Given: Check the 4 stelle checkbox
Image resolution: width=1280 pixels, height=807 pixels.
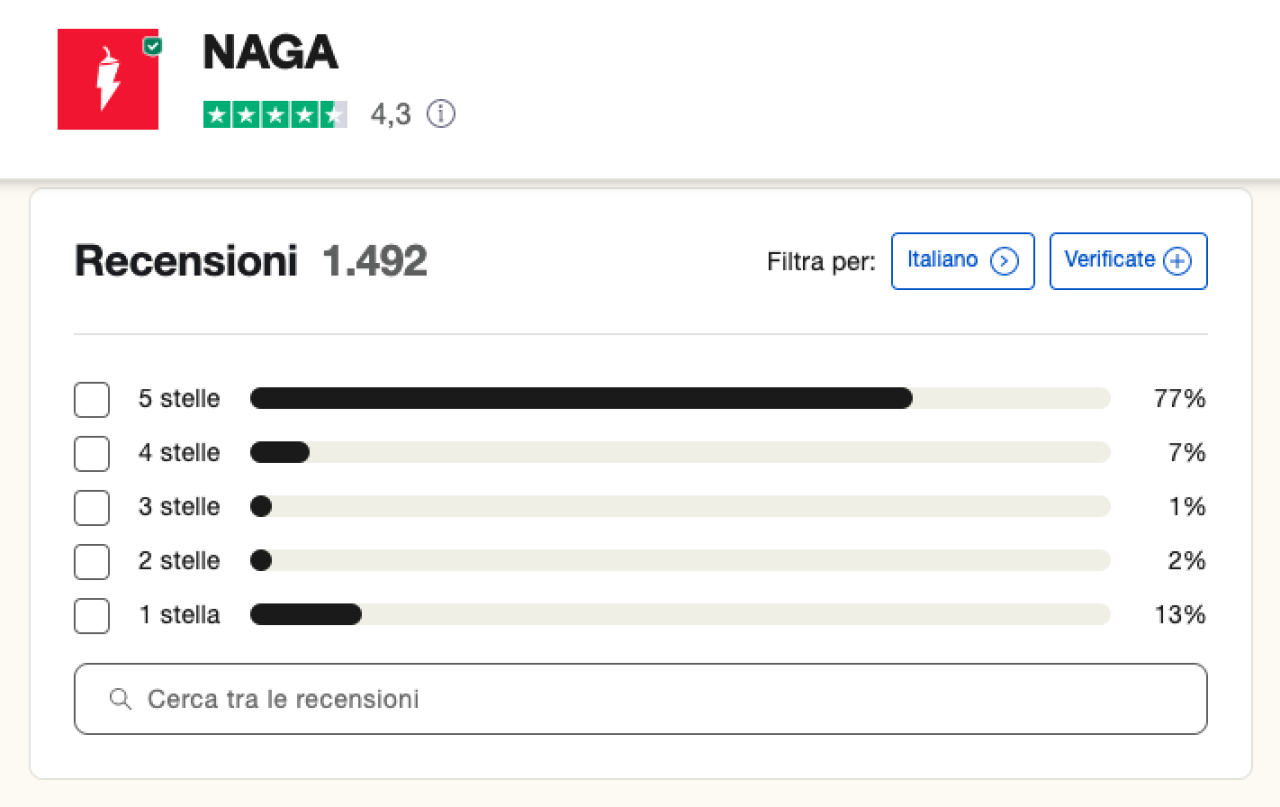Looking at the screenshot, I should [x=92, y=453].
